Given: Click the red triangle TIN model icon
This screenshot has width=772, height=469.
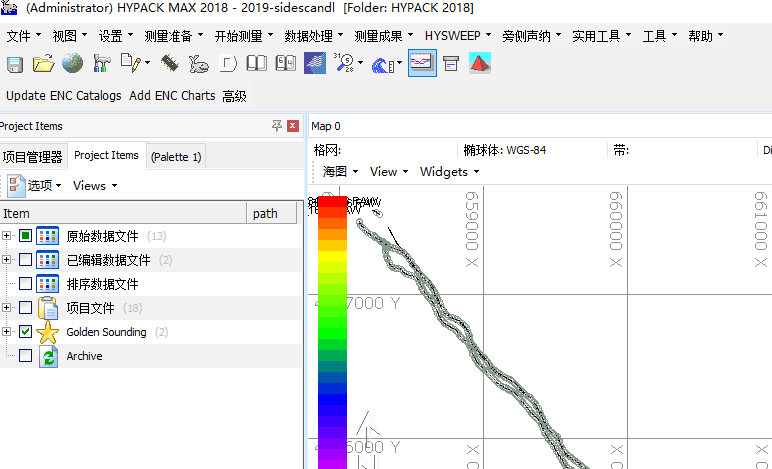Looking at the screenshot, I should (x=480, y=63).
